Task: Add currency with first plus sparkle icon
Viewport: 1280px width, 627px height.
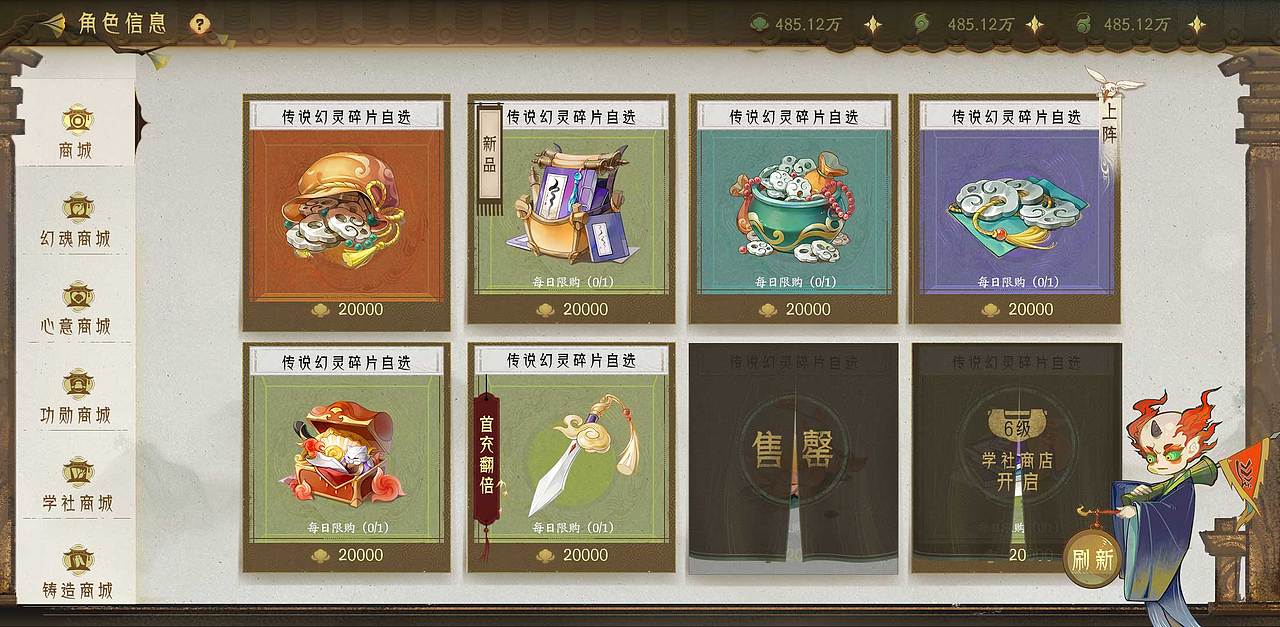Action: 873,25
